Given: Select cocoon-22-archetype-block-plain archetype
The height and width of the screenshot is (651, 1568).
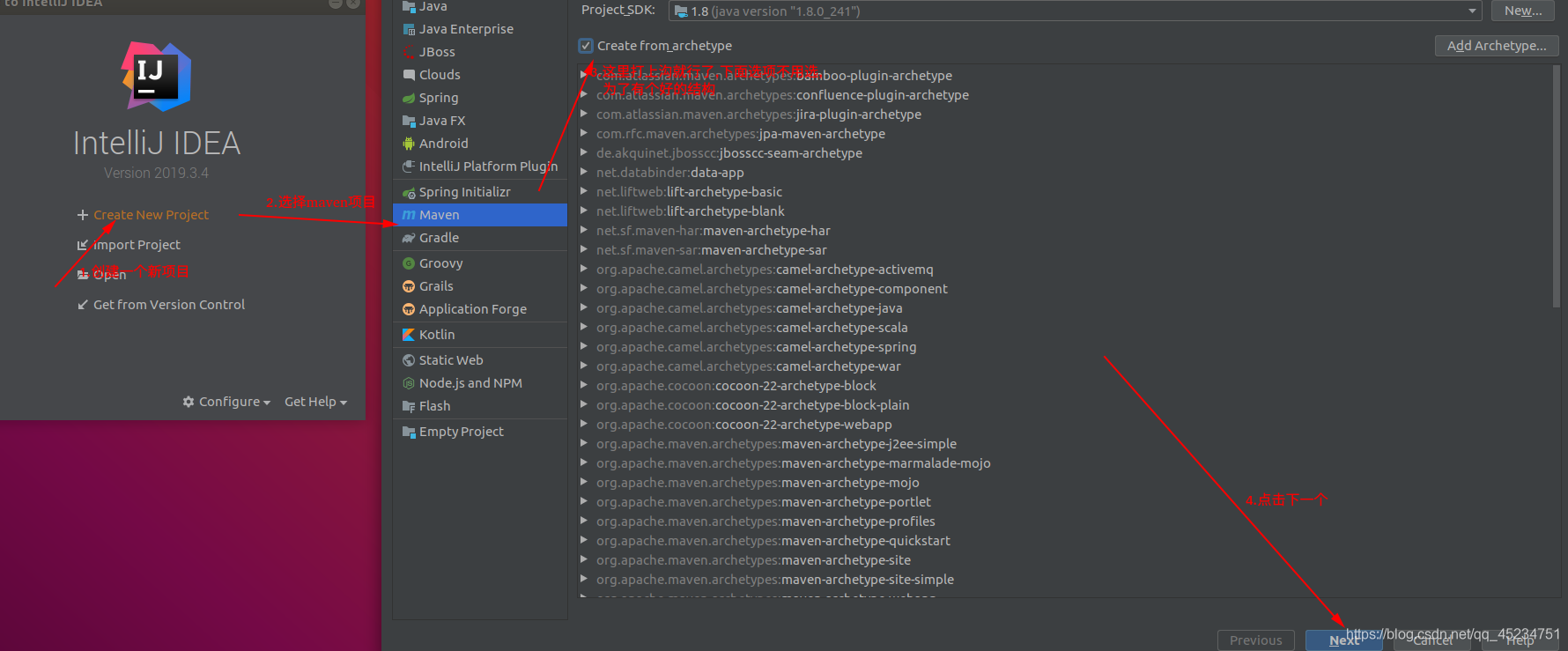Looking at the screenshot, I should click(x=753, y=405).
